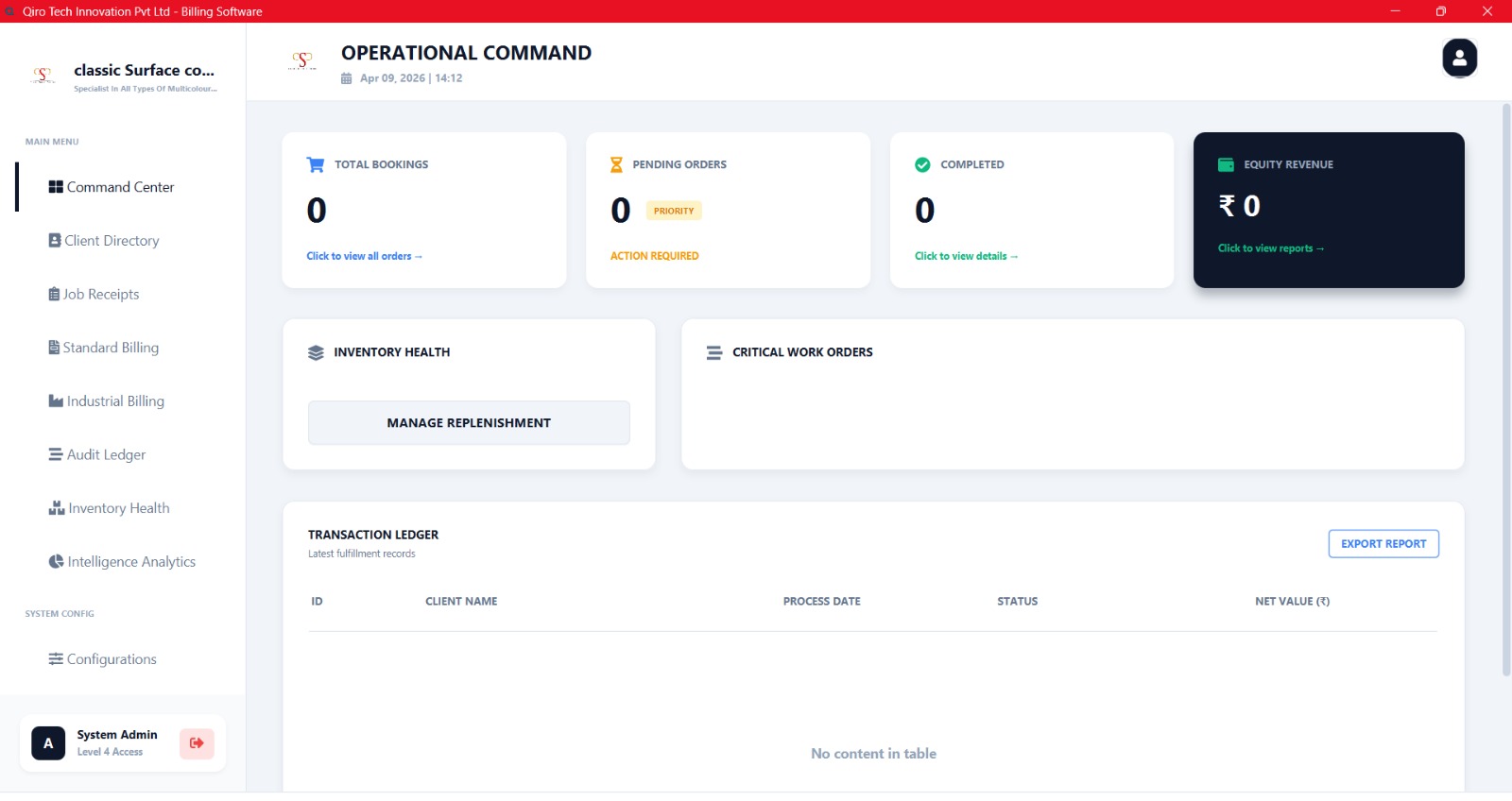The height and width of the screenshot is (801, 1512).
Task: Click the 'Apr 09, 2026 | 14:12' text
Action: (411, 78)
